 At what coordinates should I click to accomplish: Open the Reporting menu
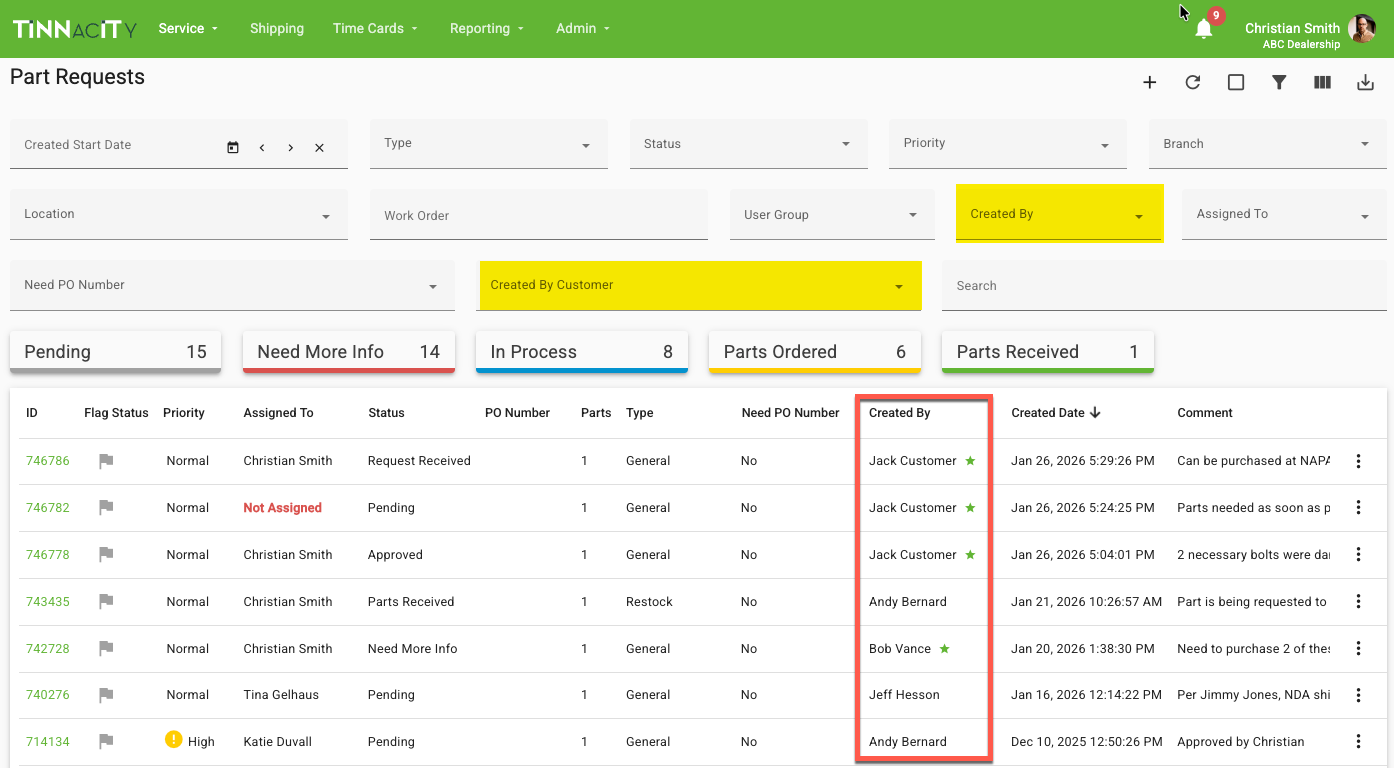(486, 29)
